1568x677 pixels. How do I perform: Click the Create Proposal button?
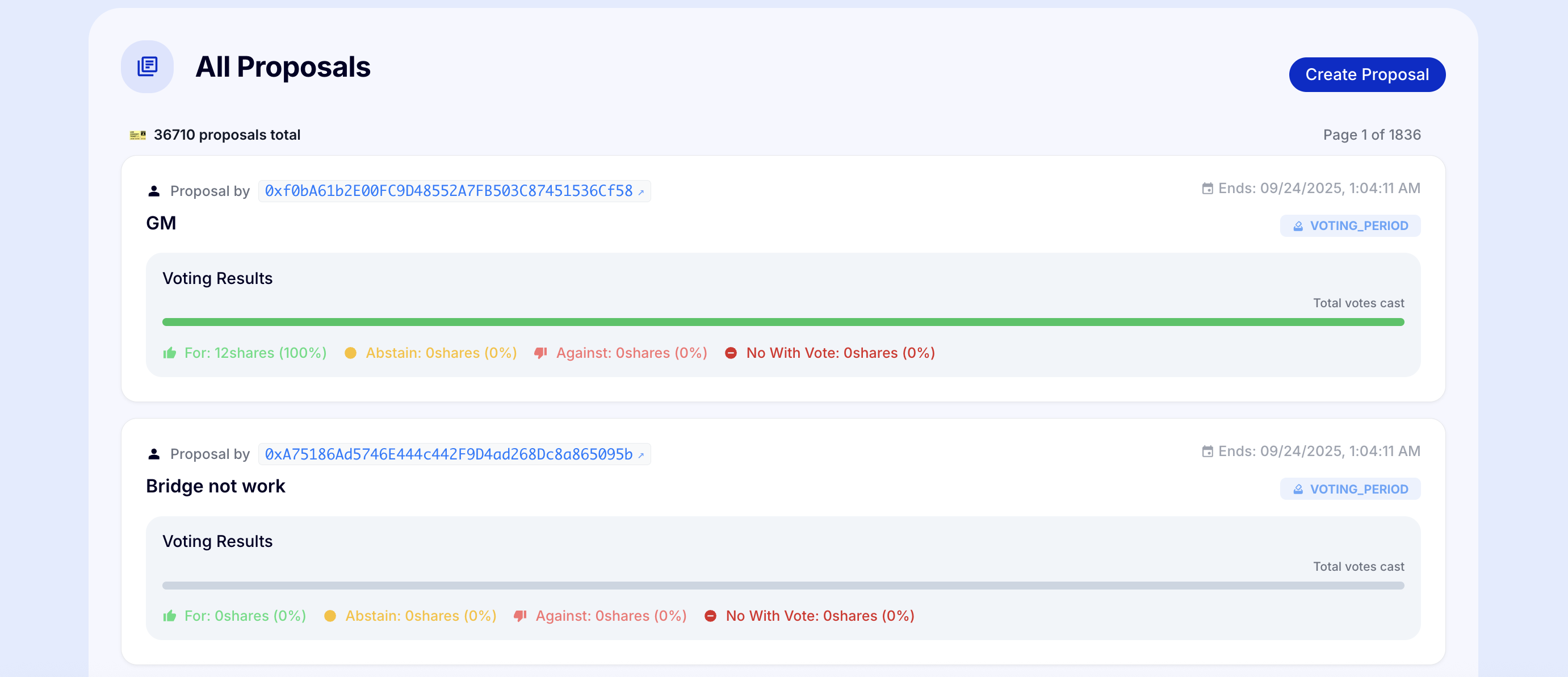pyautogui.click(x=1366, y=74)
